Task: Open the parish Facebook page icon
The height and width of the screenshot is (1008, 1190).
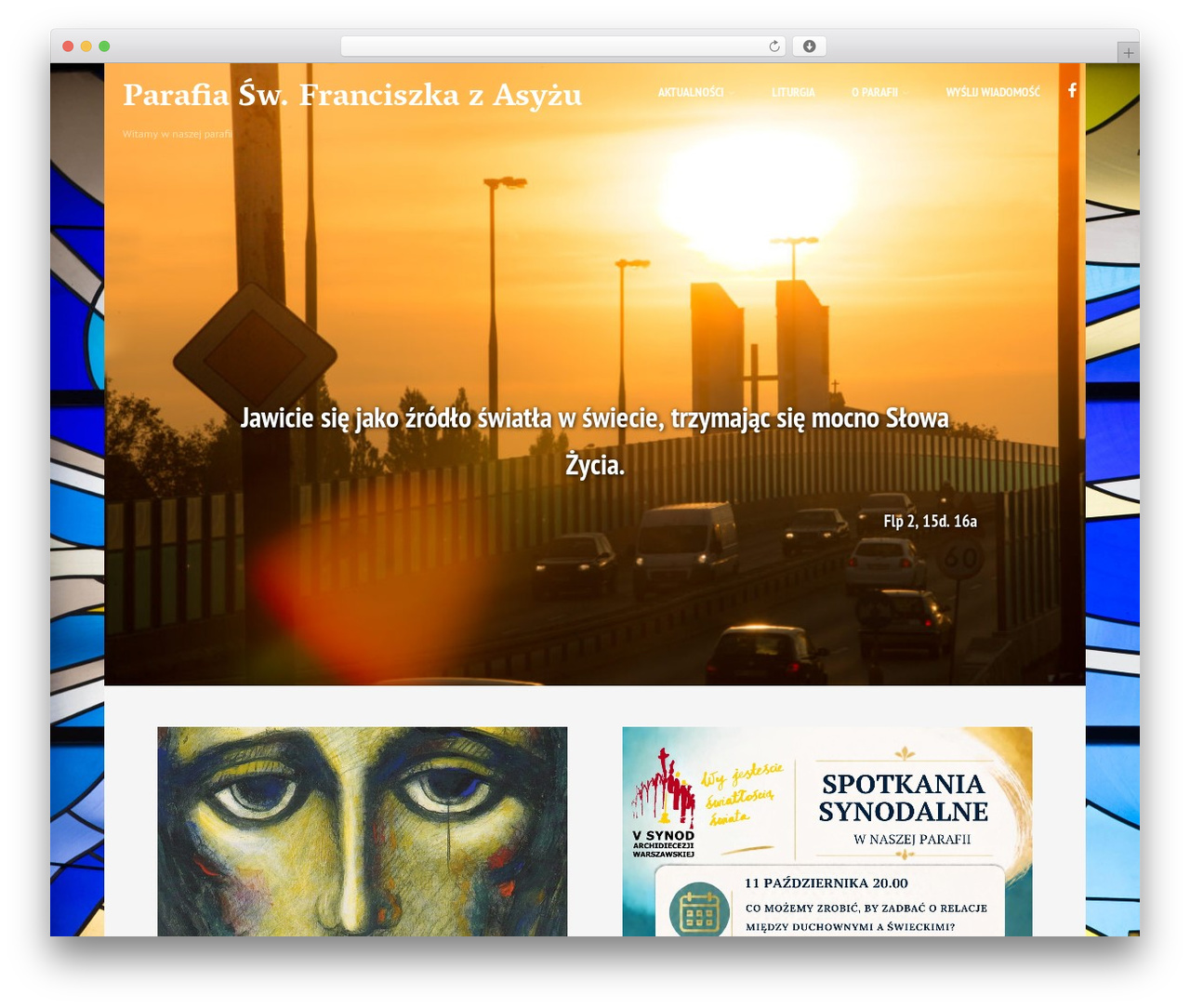Action: (x=1072, y=90)
